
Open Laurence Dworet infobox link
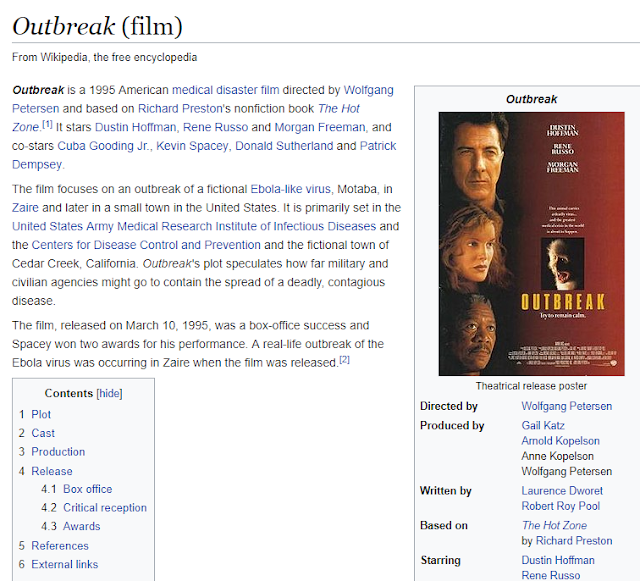562,491
